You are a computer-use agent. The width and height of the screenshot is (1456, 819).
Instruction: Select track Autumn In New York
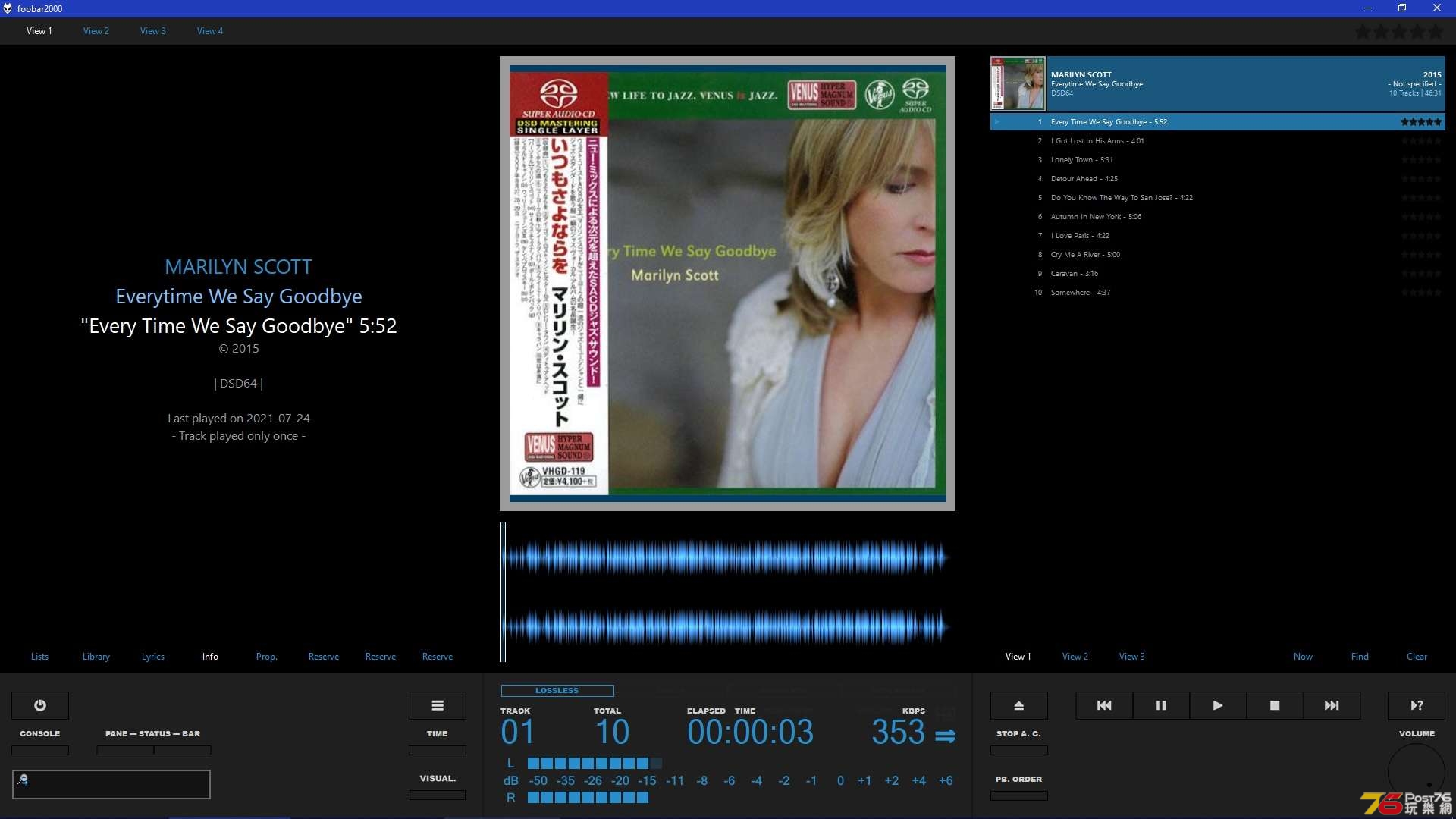pos(1217,217)
